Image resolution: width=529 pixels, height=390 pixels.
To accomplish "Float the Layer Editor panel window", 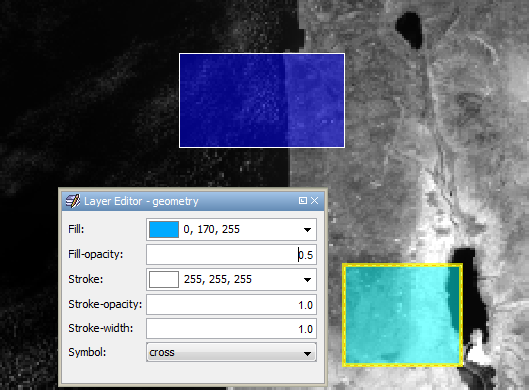I will point(303,201).
